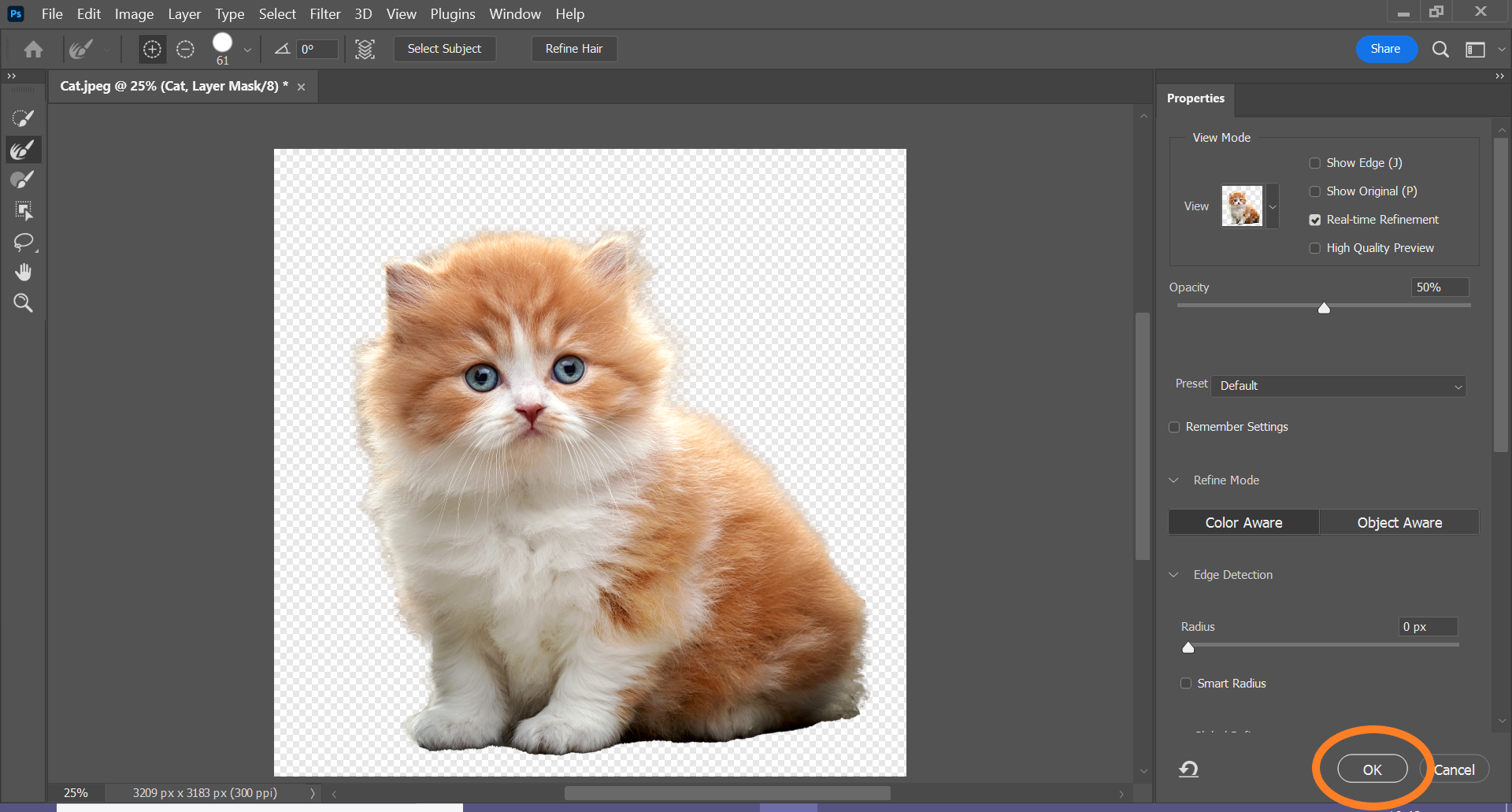Image resolution: width=1512 pixels, height=812 pixels.
Task: Click the zoom level 25% field
Action: [76, 793]
